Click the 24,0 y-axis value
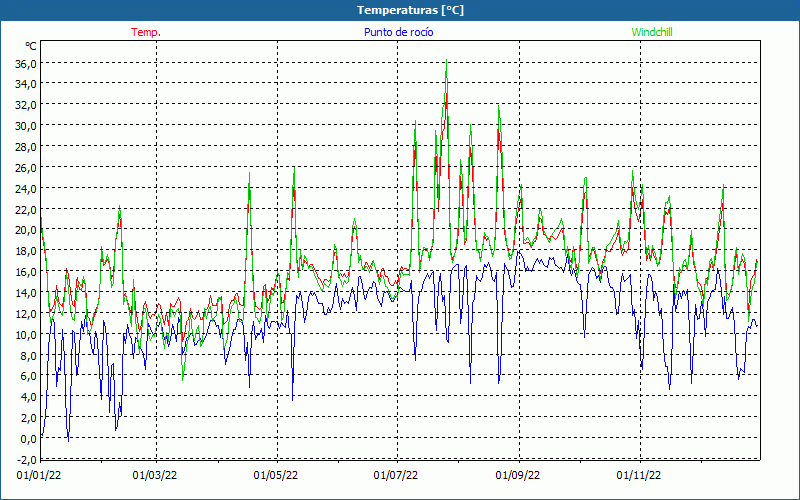Screen dimensions: 800x500 (x=26, y=188)
